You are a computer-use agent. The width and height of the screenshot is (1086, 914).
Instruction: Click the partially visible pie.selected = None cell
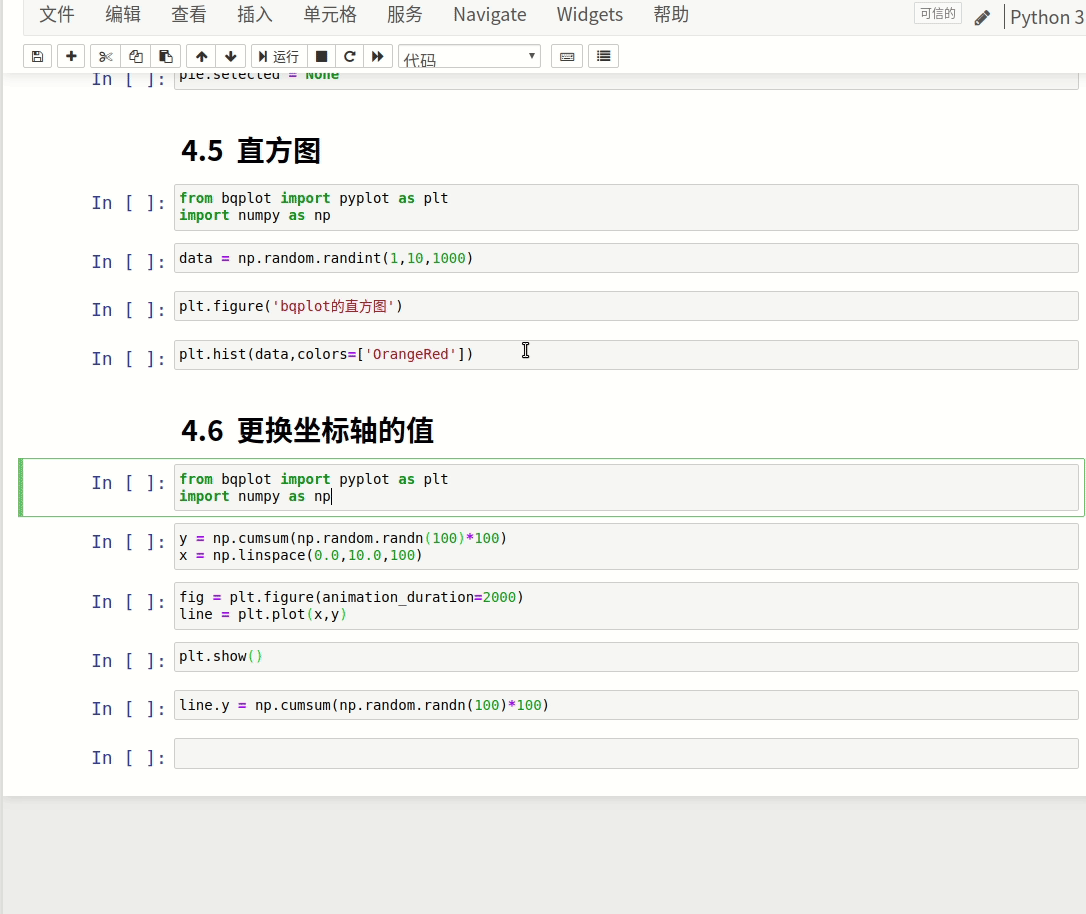coord(626,81)
